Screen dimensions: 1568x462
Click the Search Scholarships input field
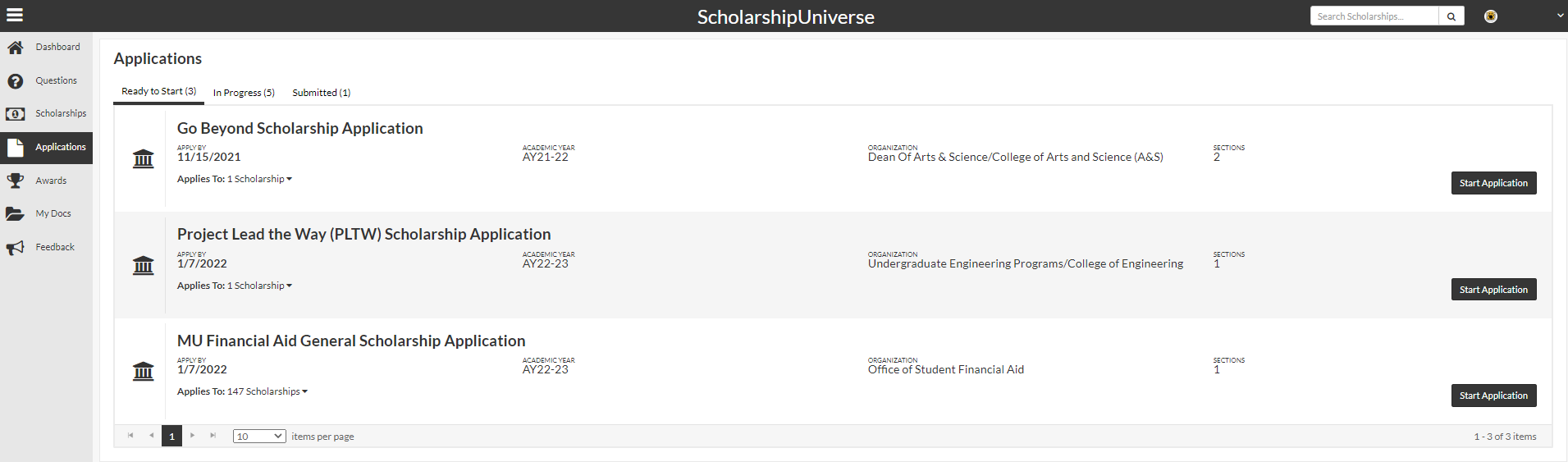(1374, 16)
